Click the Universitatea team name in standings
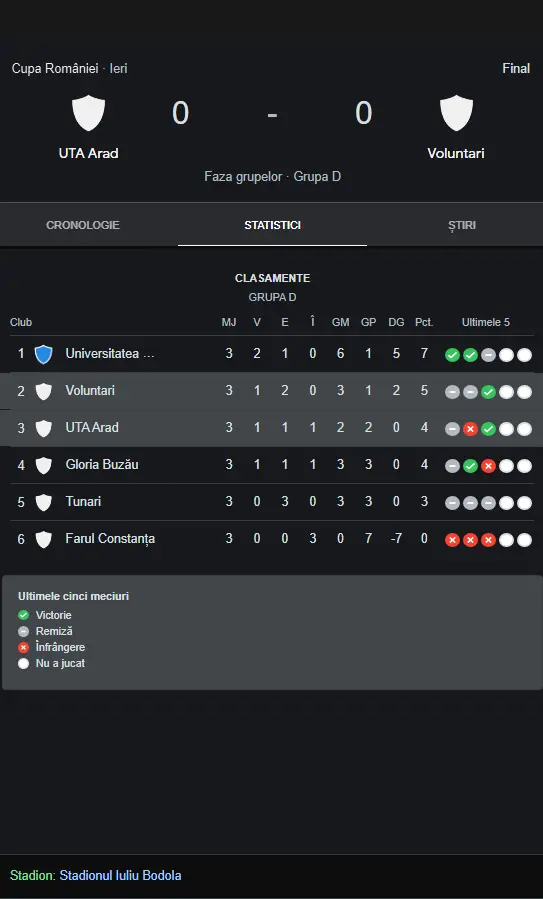Image resolution: width=543 pixels, height=899 pixels. pyautogui.click(x=110, y=354)
